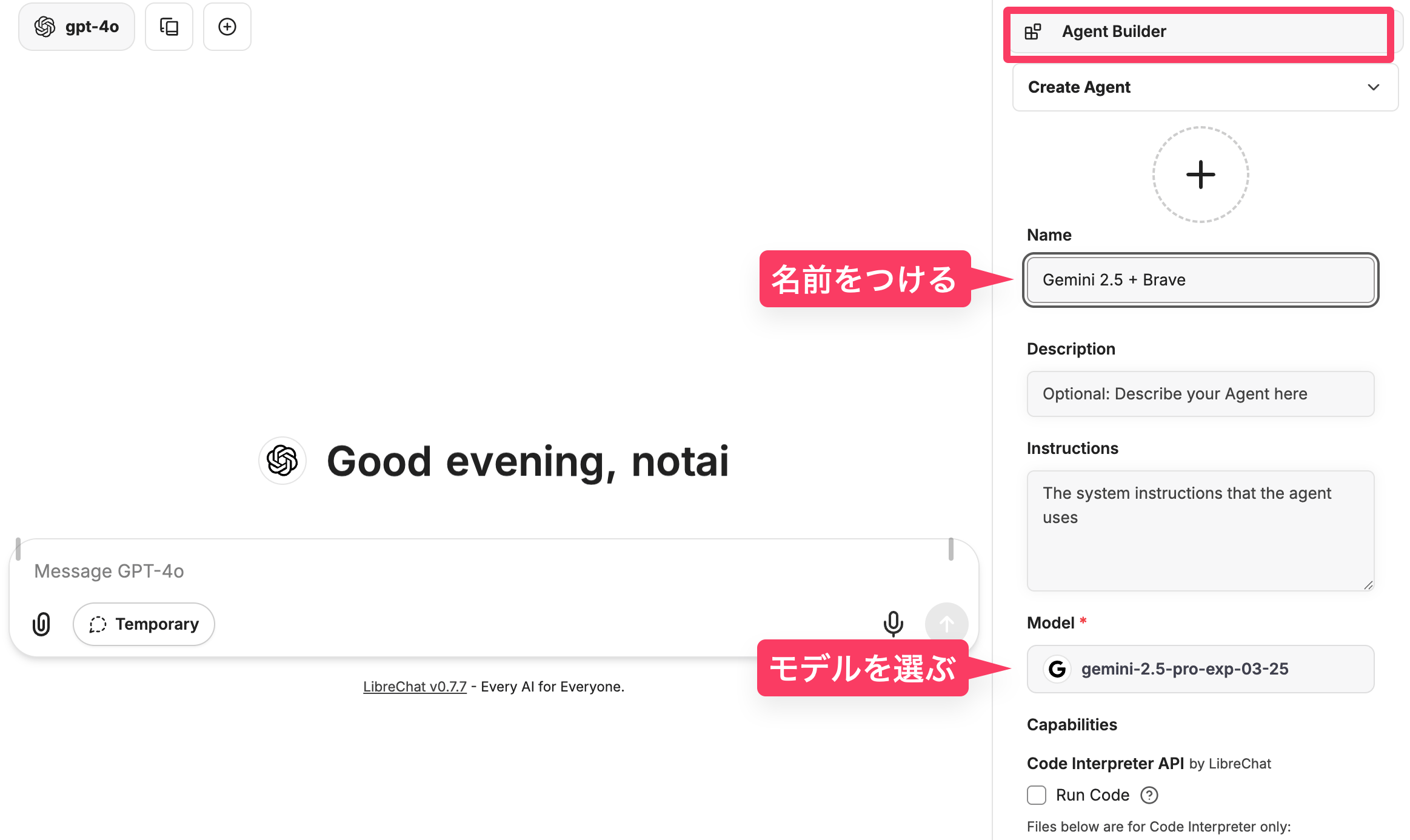This screenshot has height=840, width=1410.
Task: Click the Agent Builder blocks icon
Action: point(1033,32)
